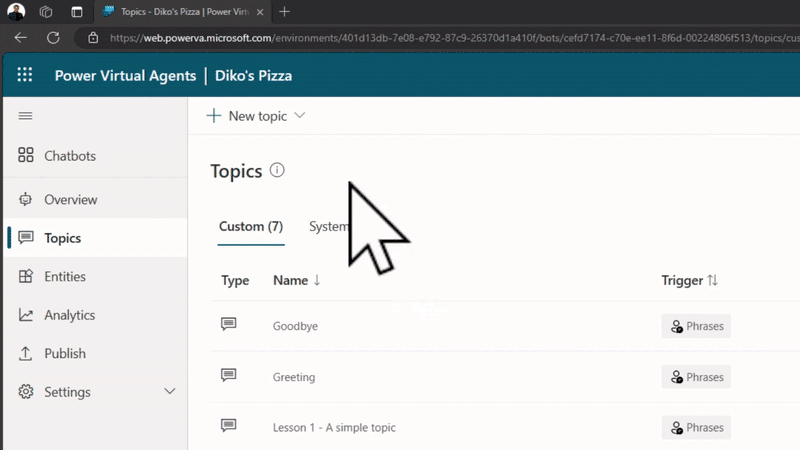Click the Chatbots grid icon

[x=26, y=155]
